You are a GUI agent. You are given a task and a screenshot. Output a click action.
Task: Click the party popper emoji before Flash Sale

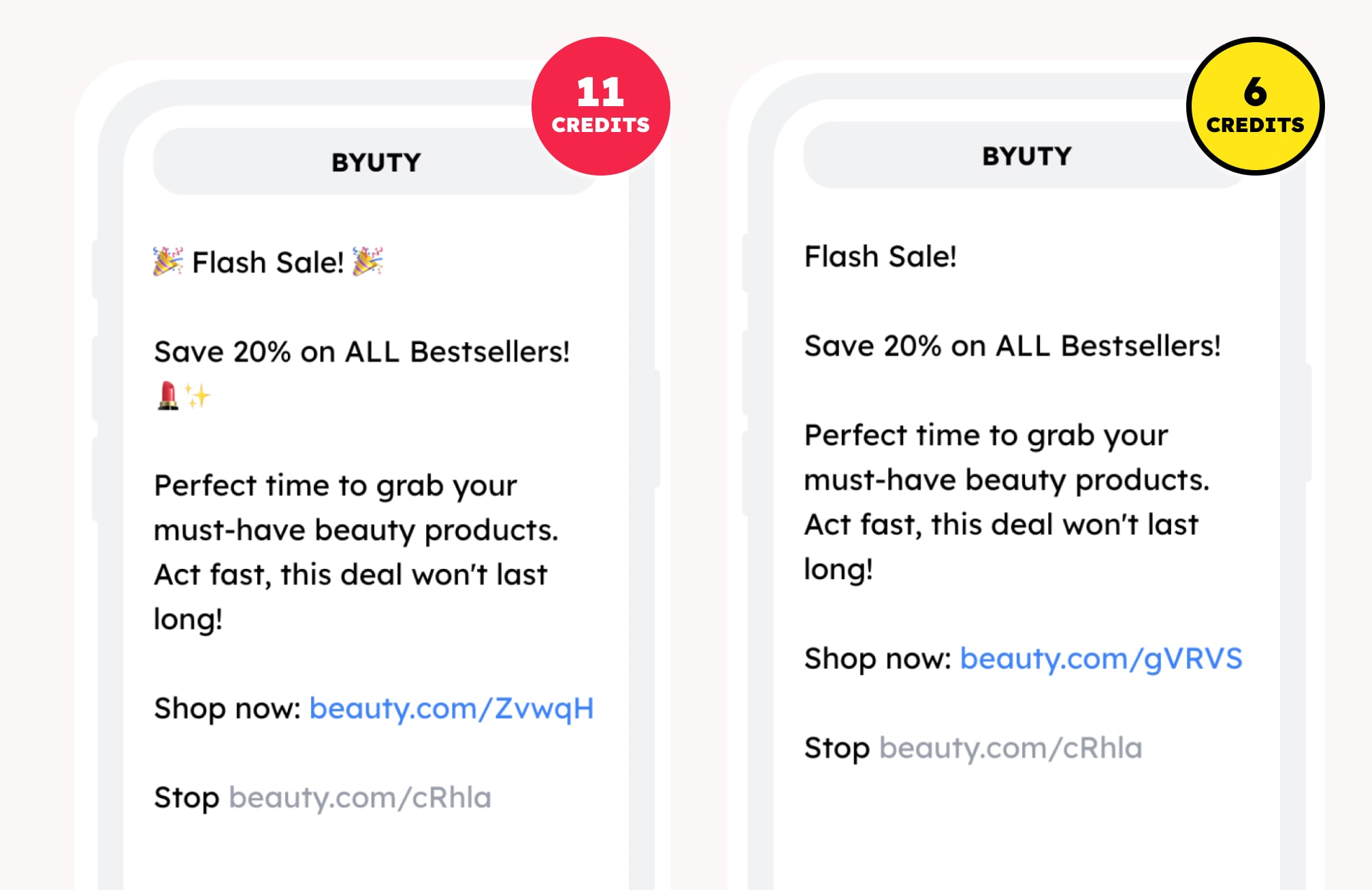(x=168, y=261)
